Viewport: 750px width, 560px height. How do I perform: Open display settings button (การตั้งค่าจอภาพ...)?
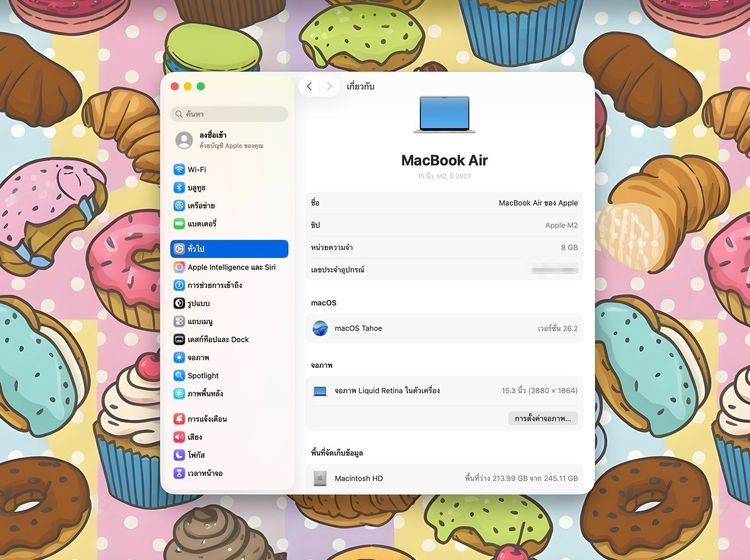click(x=543, y=418)
